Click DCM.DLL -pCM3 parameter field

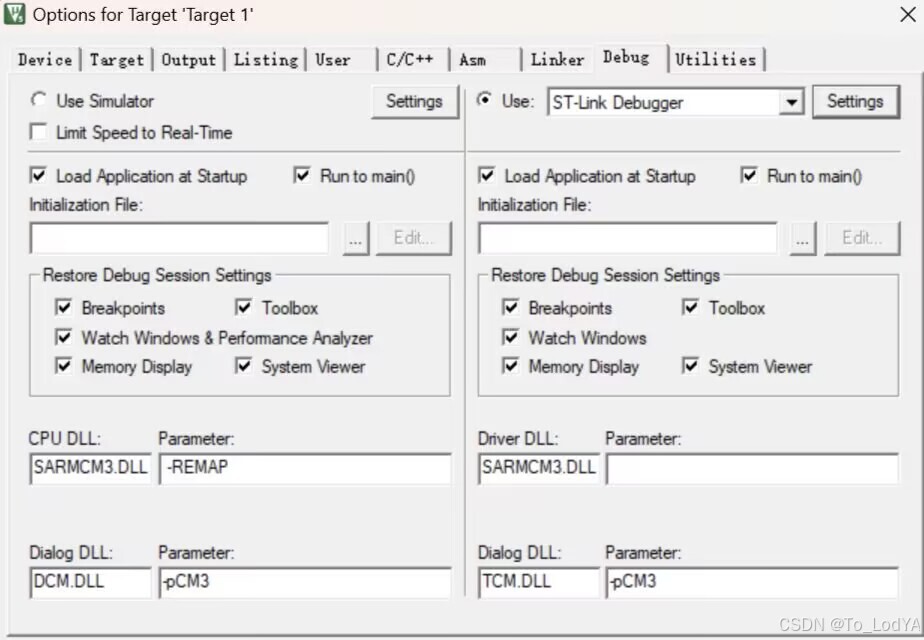tap(305, 583)
